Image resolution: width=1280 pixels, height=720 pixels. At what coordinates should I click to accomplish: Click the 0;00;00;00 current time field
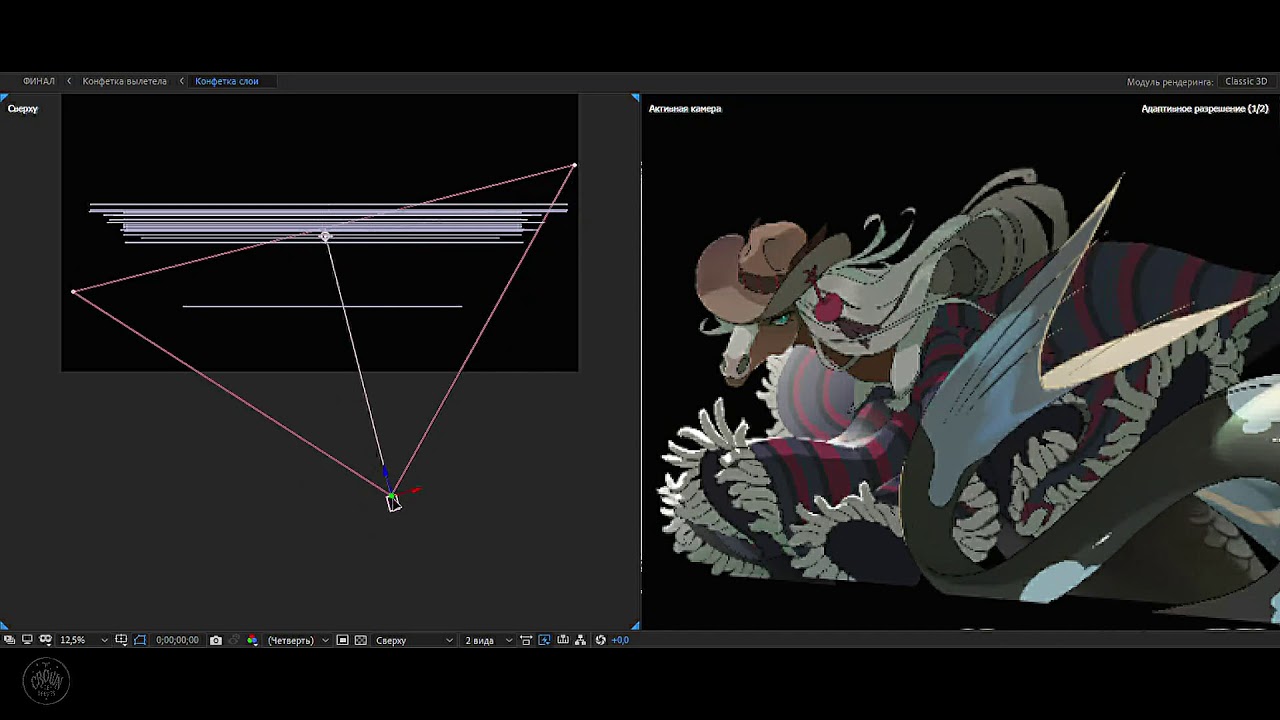tap(177, 640)
